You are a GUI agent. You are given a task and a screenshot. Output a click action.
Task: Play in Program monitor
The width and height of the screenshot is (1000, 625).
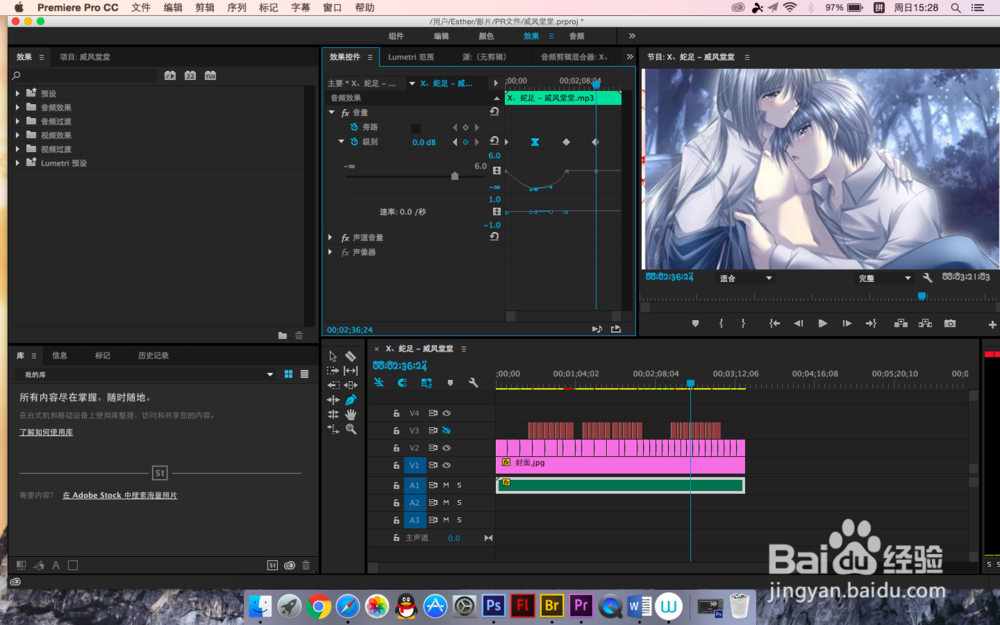click(823, 323)
